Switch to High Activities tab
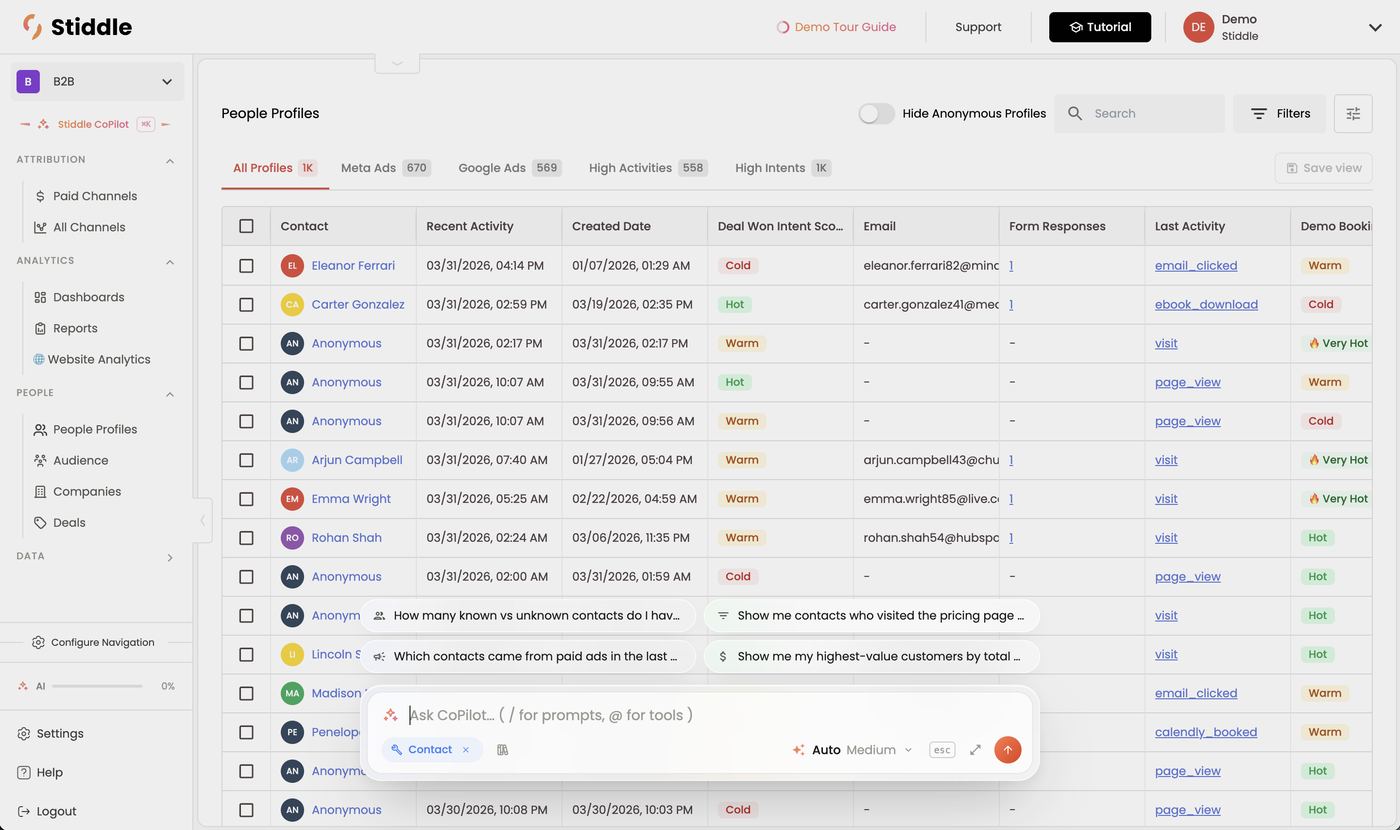Viewport: 1400px width, 830px height. [648, 168]
